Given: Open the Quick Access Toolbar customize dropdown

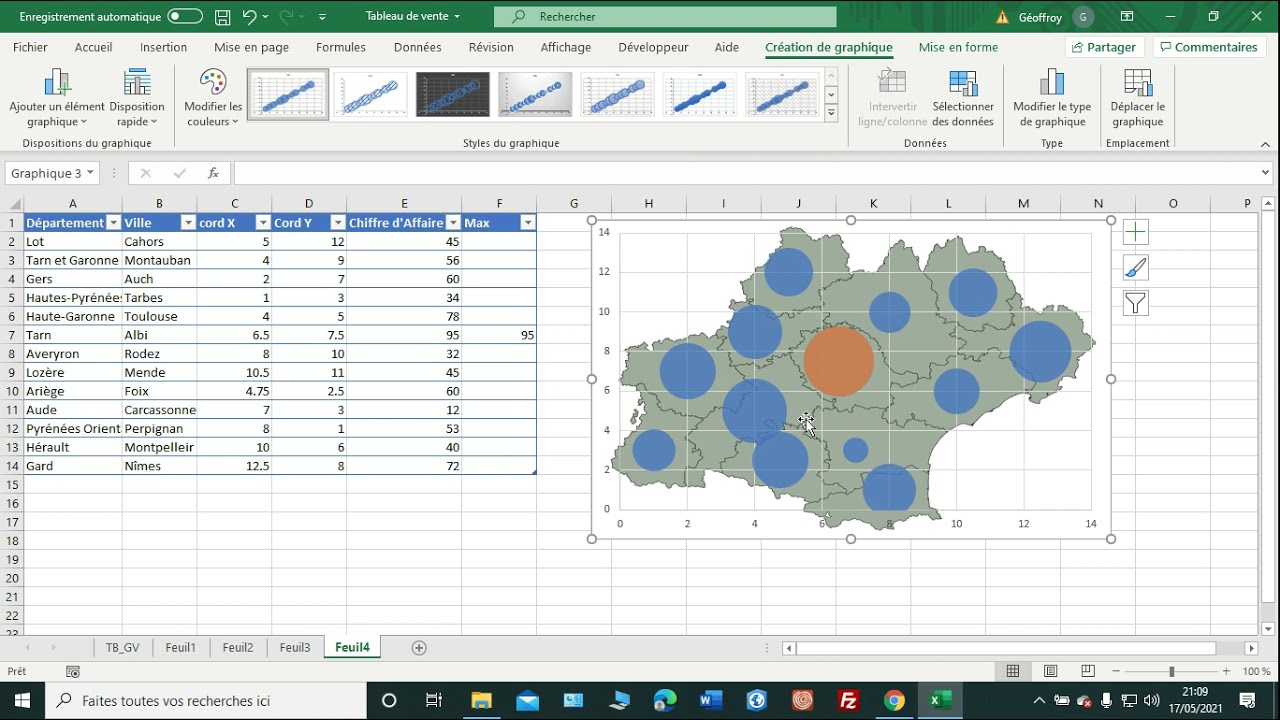Looking at the screenshot, I should [x=322, y=17].
